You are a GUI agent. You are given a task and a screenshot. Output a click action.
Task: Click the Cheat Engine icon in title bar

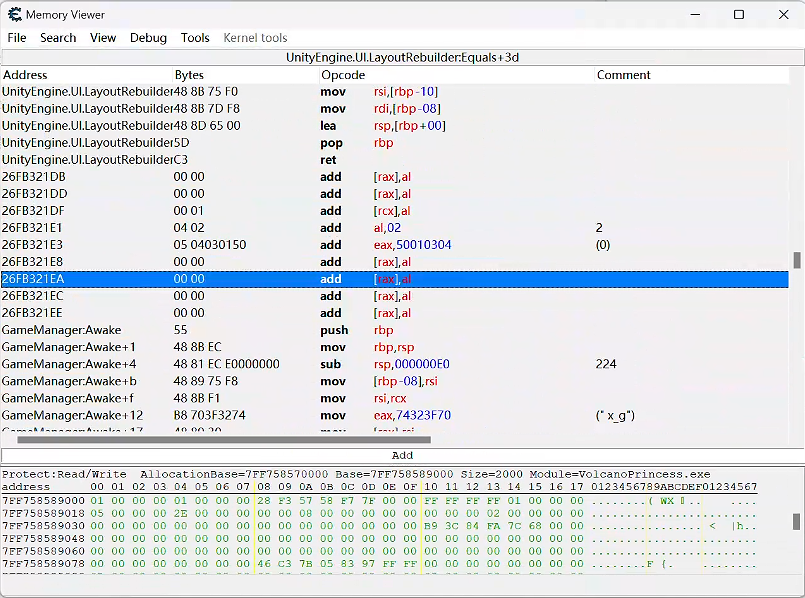(13, 15)
